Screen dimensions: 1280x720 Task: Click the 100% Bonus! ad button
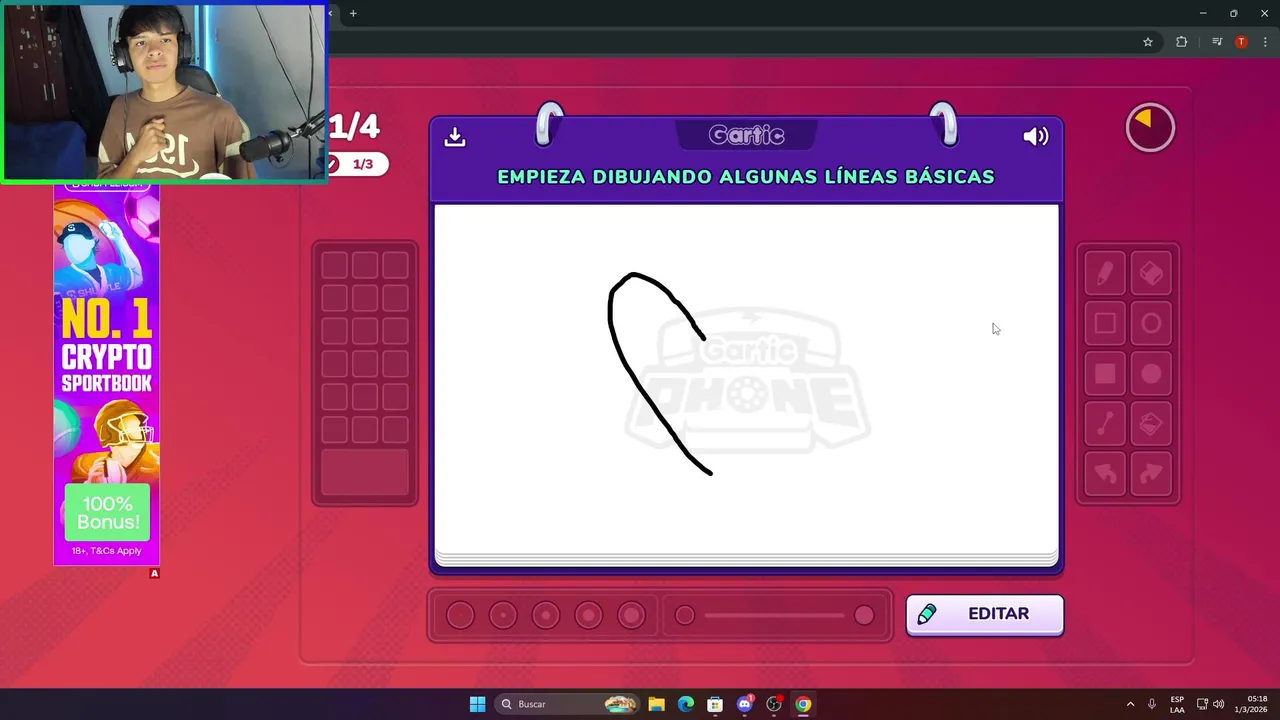(107, 512)
